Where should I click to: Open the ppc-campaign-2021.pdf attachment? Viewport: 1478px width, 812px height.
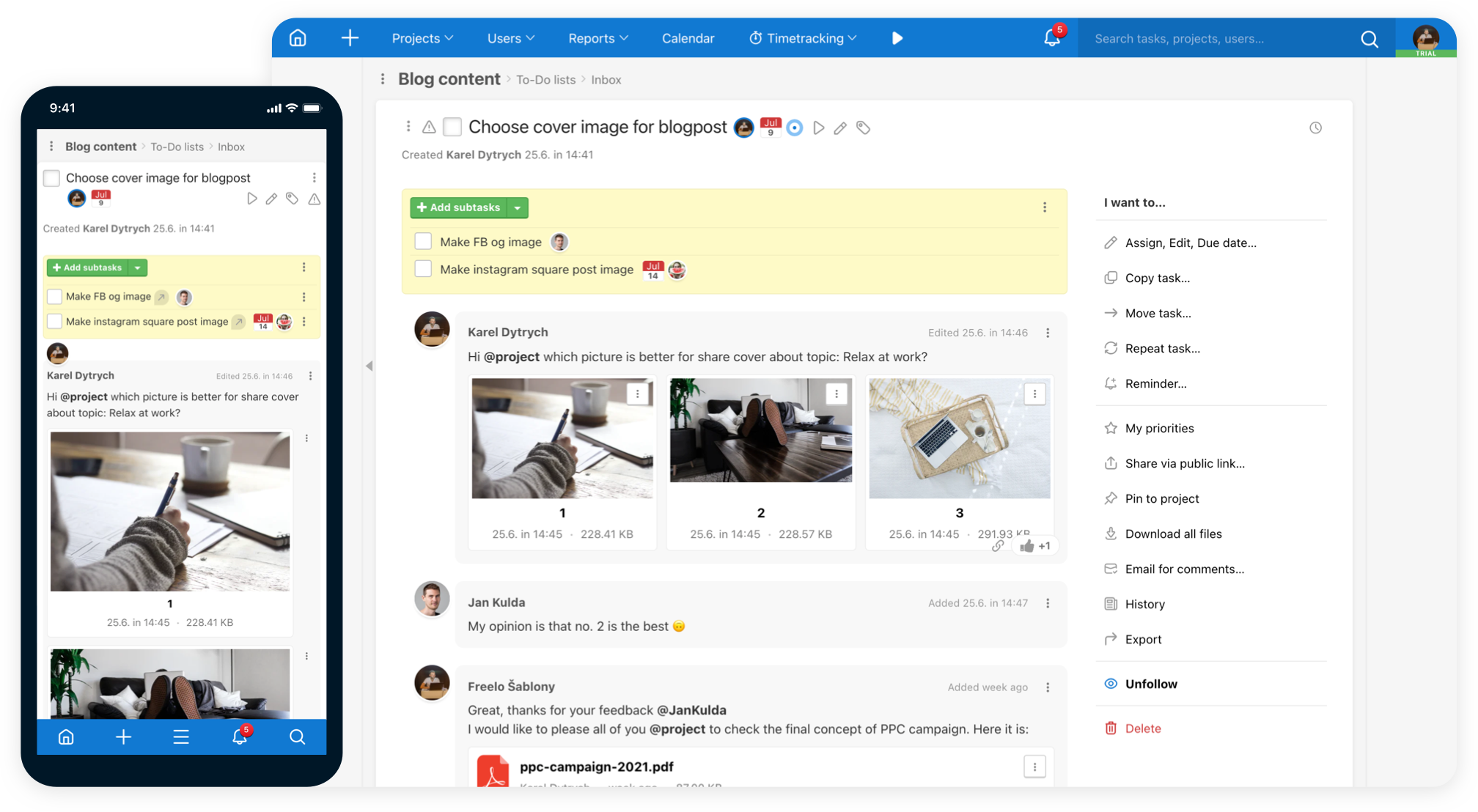(595, 767)
